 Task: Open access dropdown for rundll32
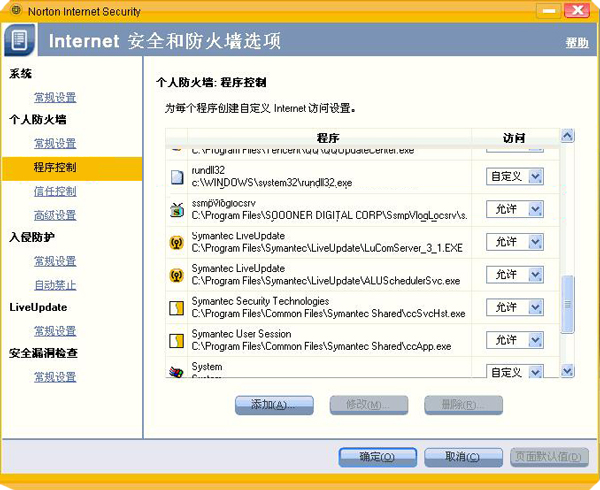[x=515, y=177]
